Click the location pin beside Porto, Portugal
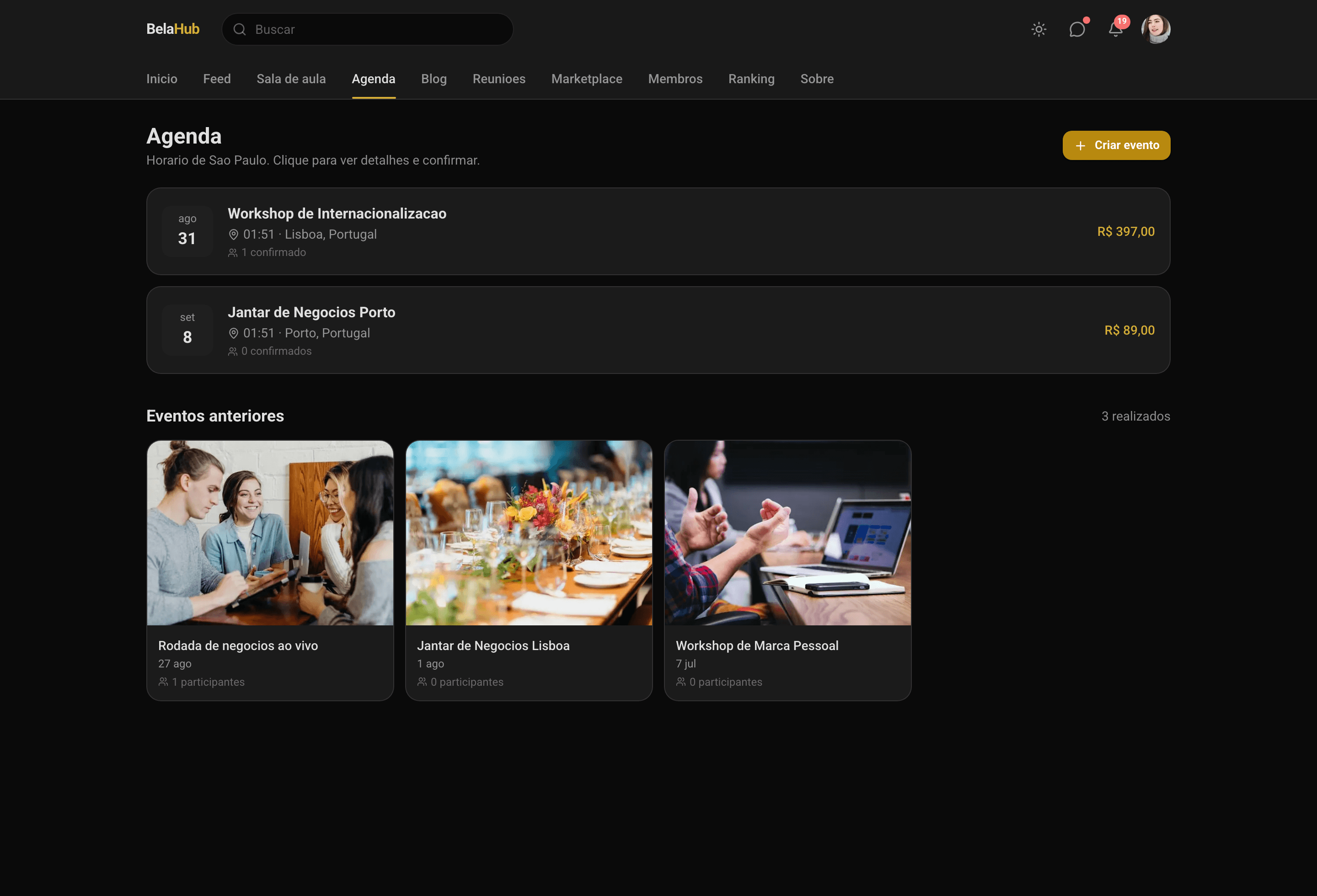The width and height of the screenshot is (1317, 896). [x=234, y=333]
